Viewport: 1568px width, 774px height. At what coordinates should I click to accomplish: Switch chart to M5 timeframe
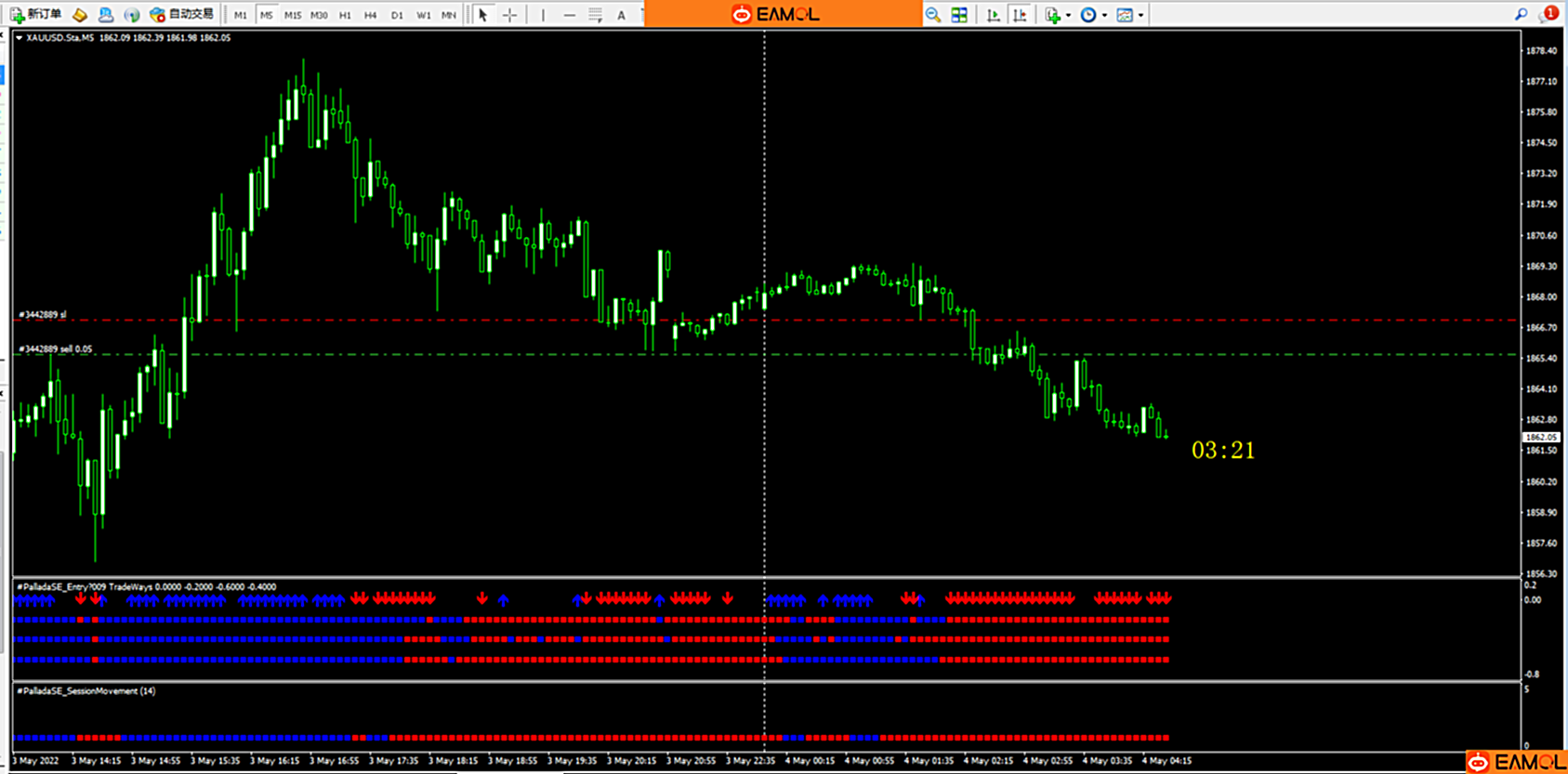tap(267, 15)
